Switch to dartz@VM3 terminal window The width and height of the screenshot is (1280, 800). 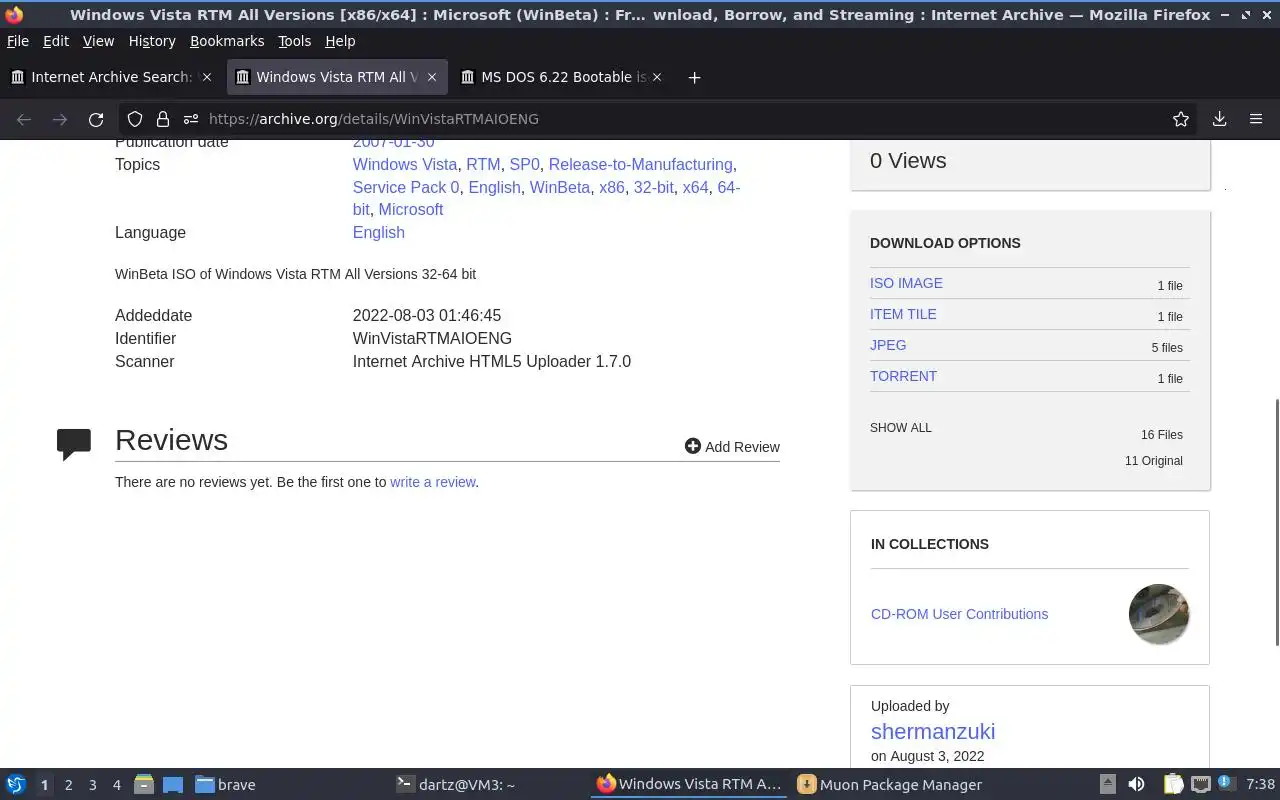tap(455, 785)
